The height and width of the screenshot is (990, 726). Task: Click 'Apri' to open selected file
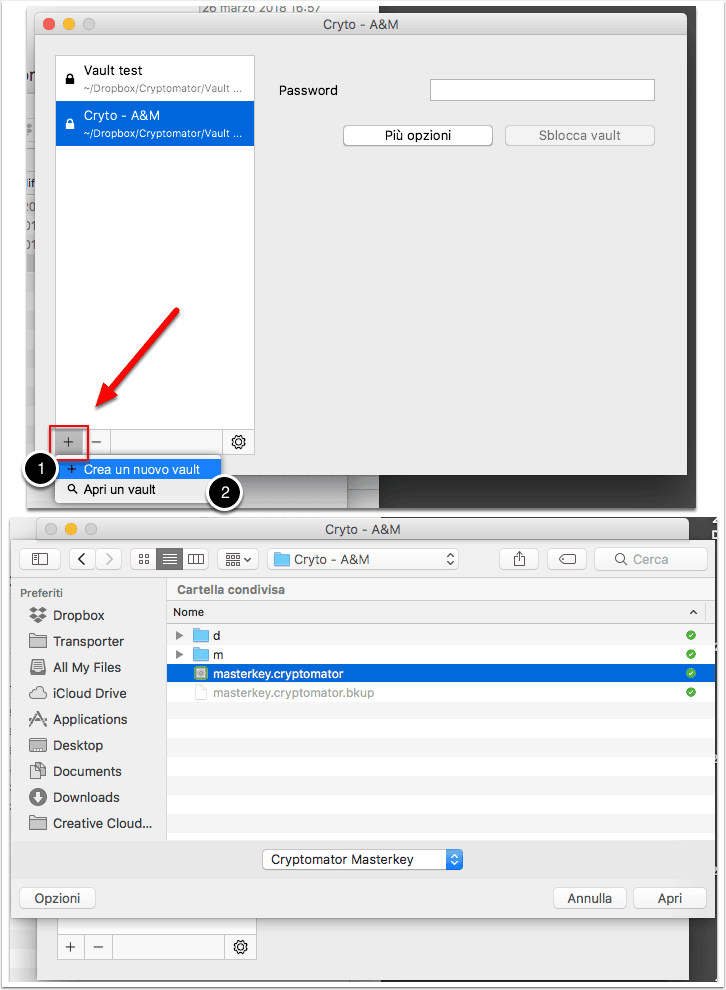pyautogui.click(x=670, y=898)
